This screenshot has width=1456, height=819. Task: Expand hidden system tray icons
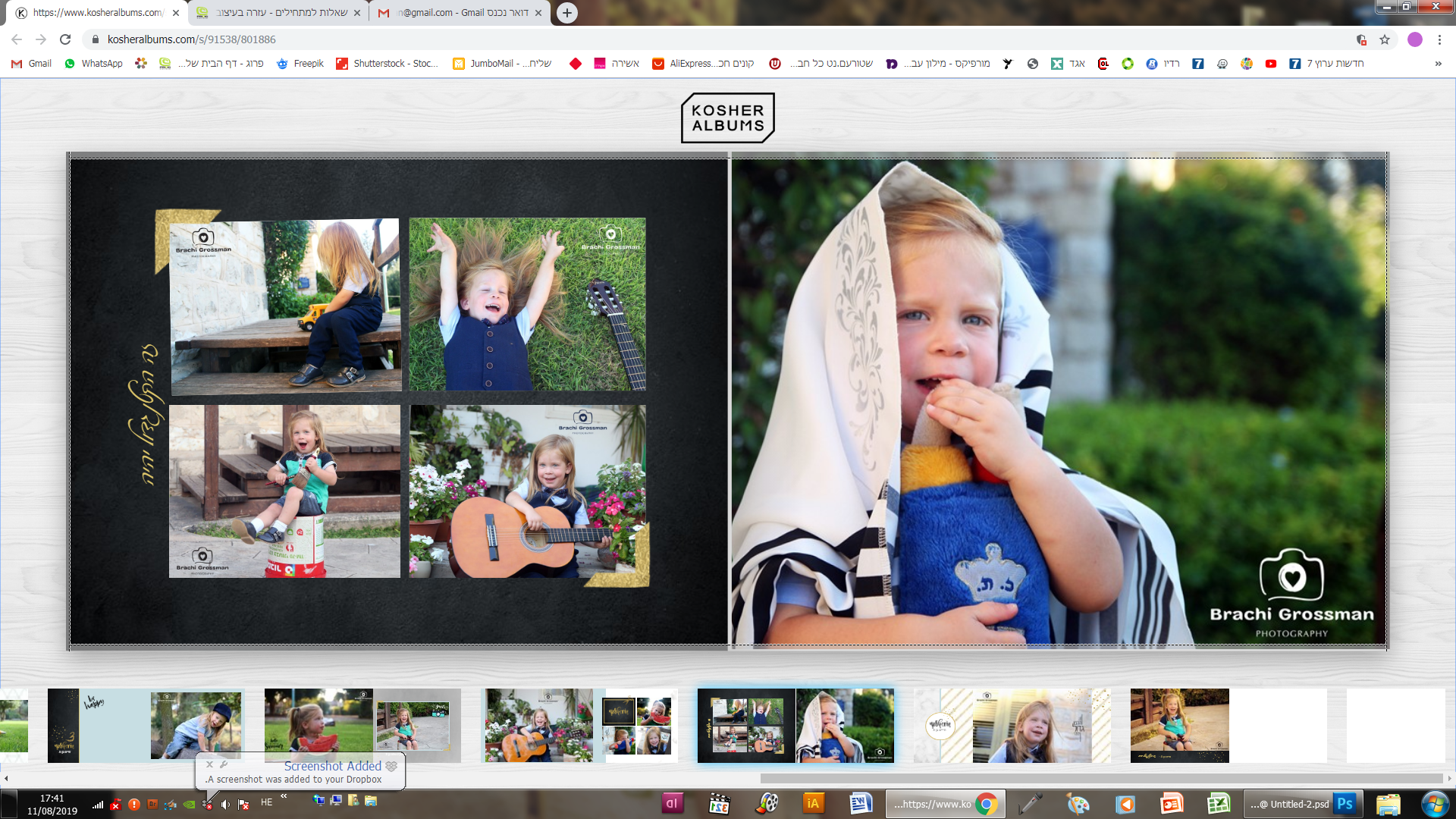pos(284,796)
